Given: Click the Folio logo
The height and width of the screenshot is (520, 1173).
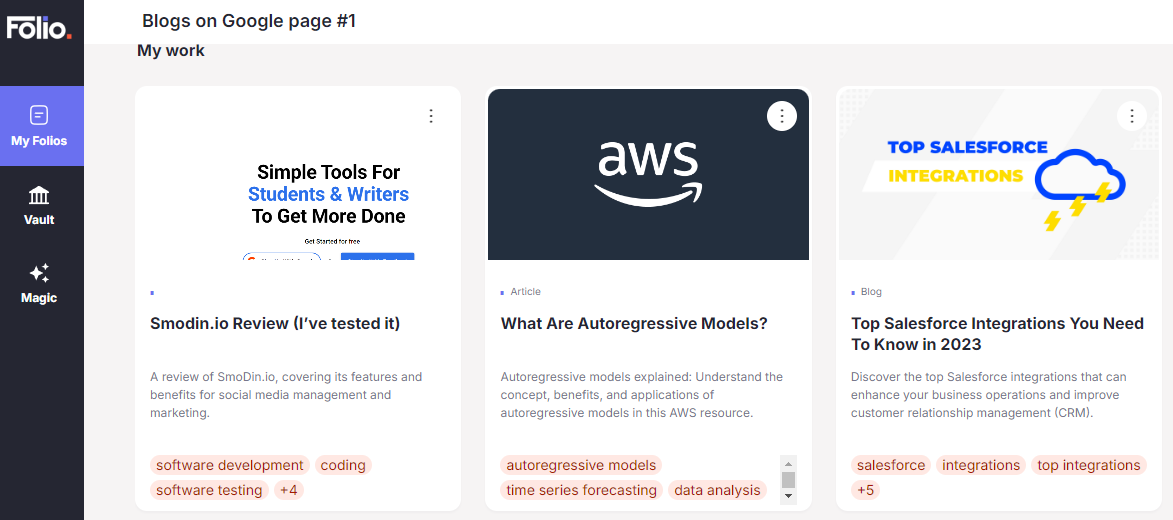Looking at the screenshot, I should 39,28.
